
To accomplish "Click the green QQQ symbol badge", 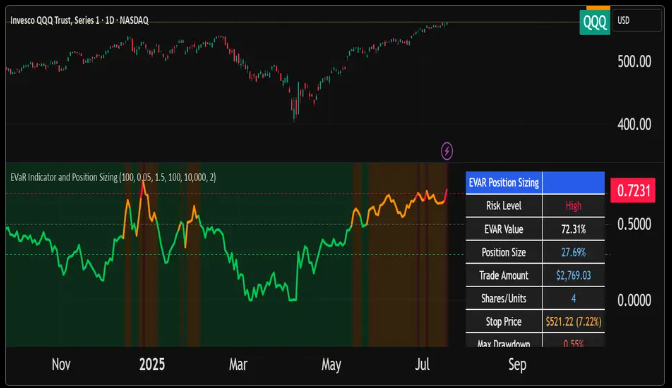I will [595, 22].
